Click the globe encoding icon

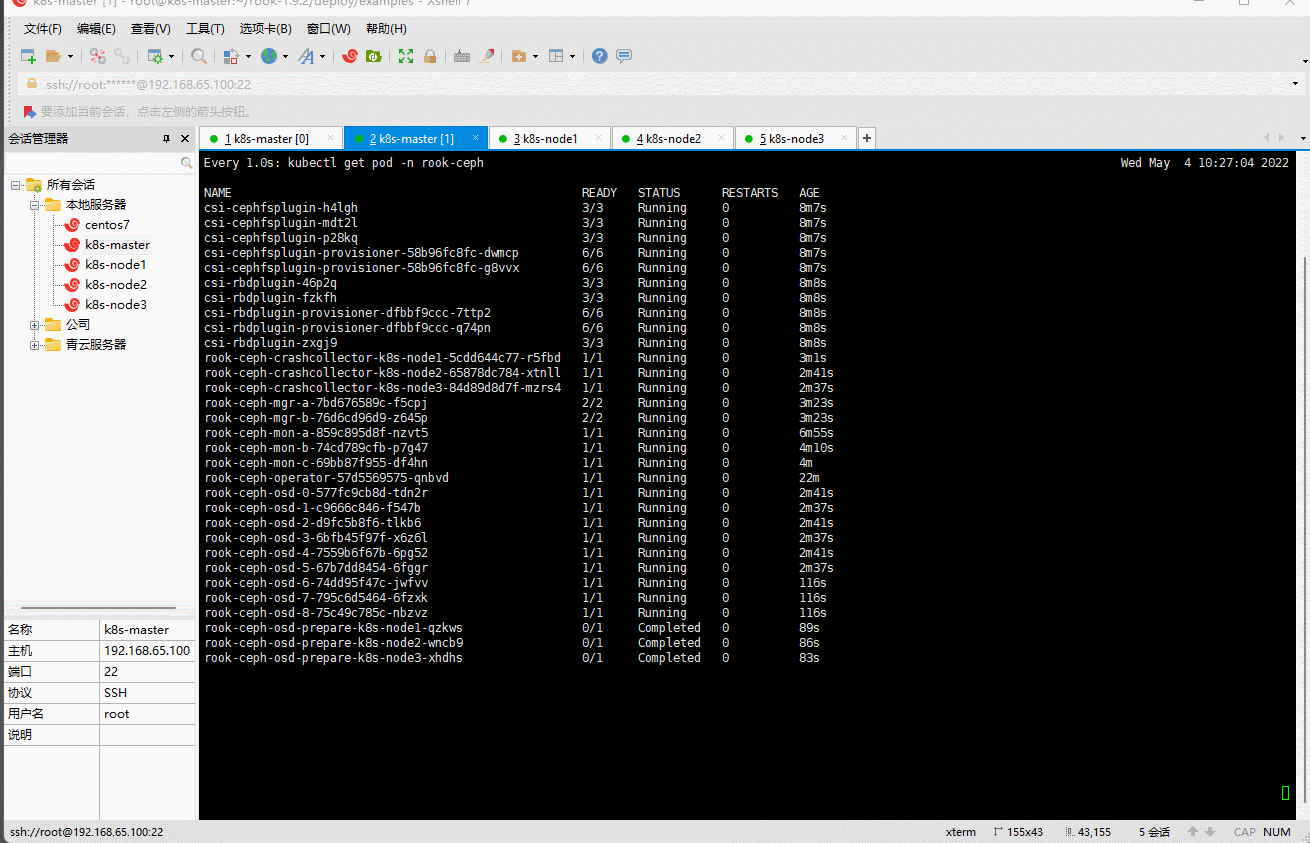click(x=269, y=56)
